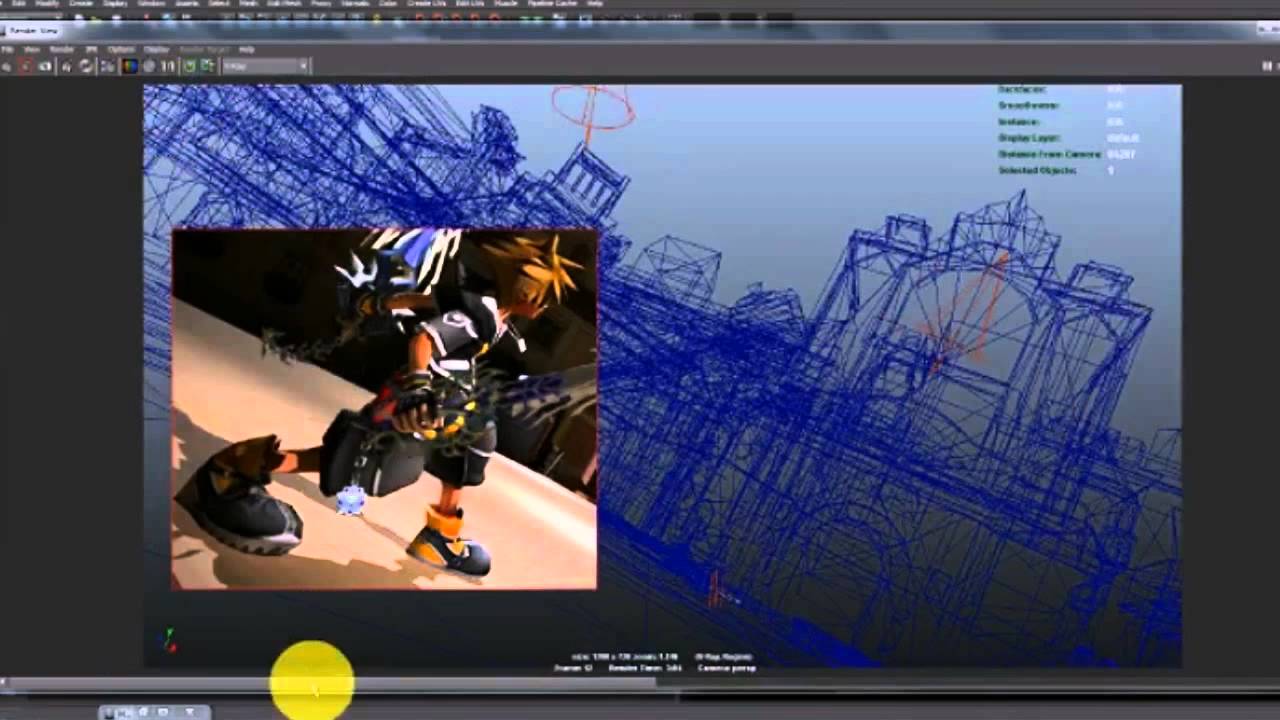Image resolution: width=1280 pixels, height=720 pixels.
Task: Click the Render View window title
Action: (x=34, y=30)
